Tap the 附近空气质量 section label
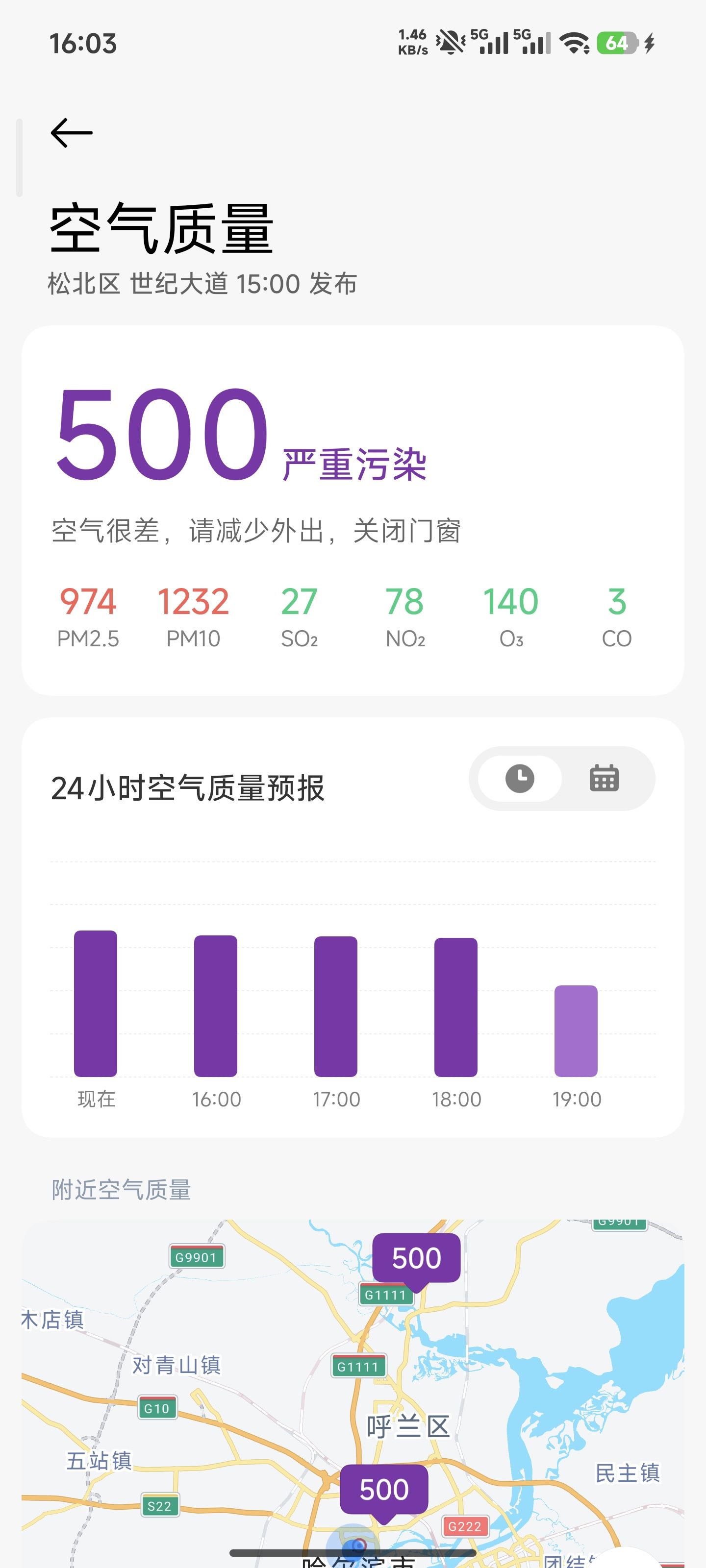706x1568 pixels. pos(121,1189)
